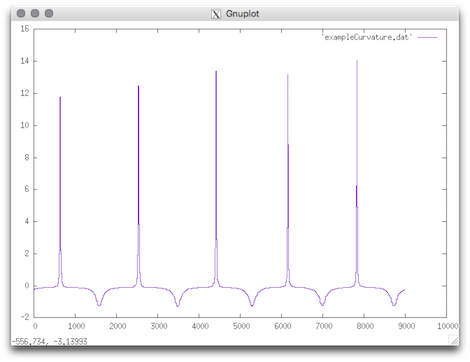Click the minimize window button
This screenshot has width=470, height=362.
click(35, 13)
